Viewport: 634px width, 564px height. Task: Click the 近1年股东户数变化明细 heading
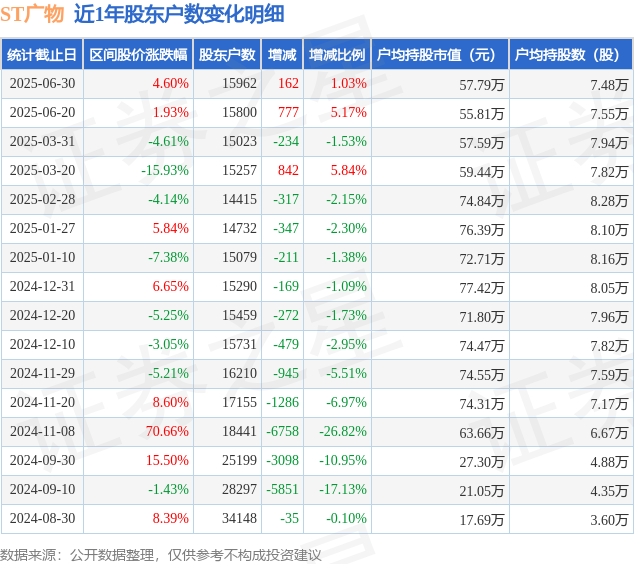179,14
